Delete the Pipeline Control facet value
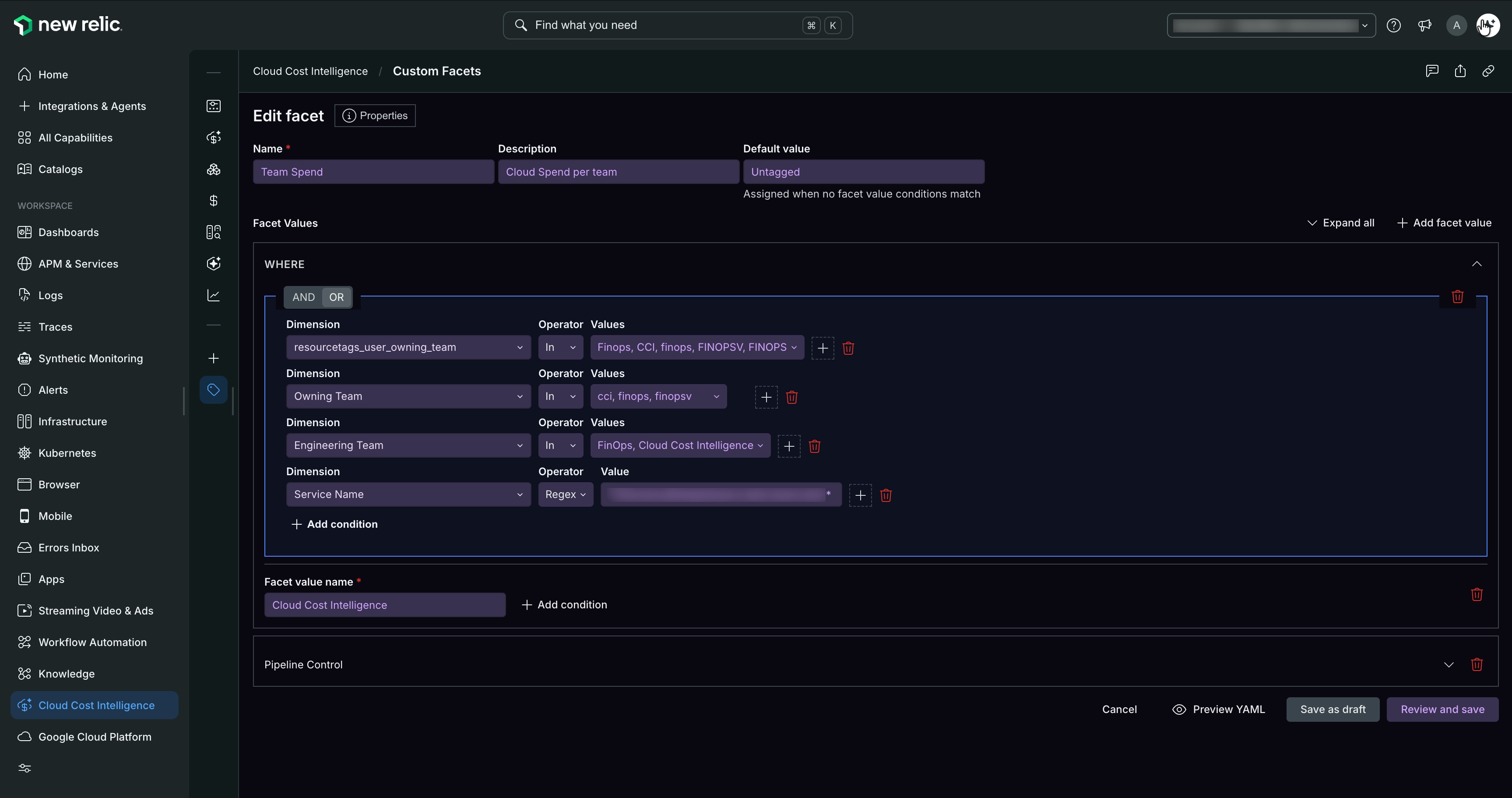The width and height of the screenshot is (1512, 798). pos(1477,664)
